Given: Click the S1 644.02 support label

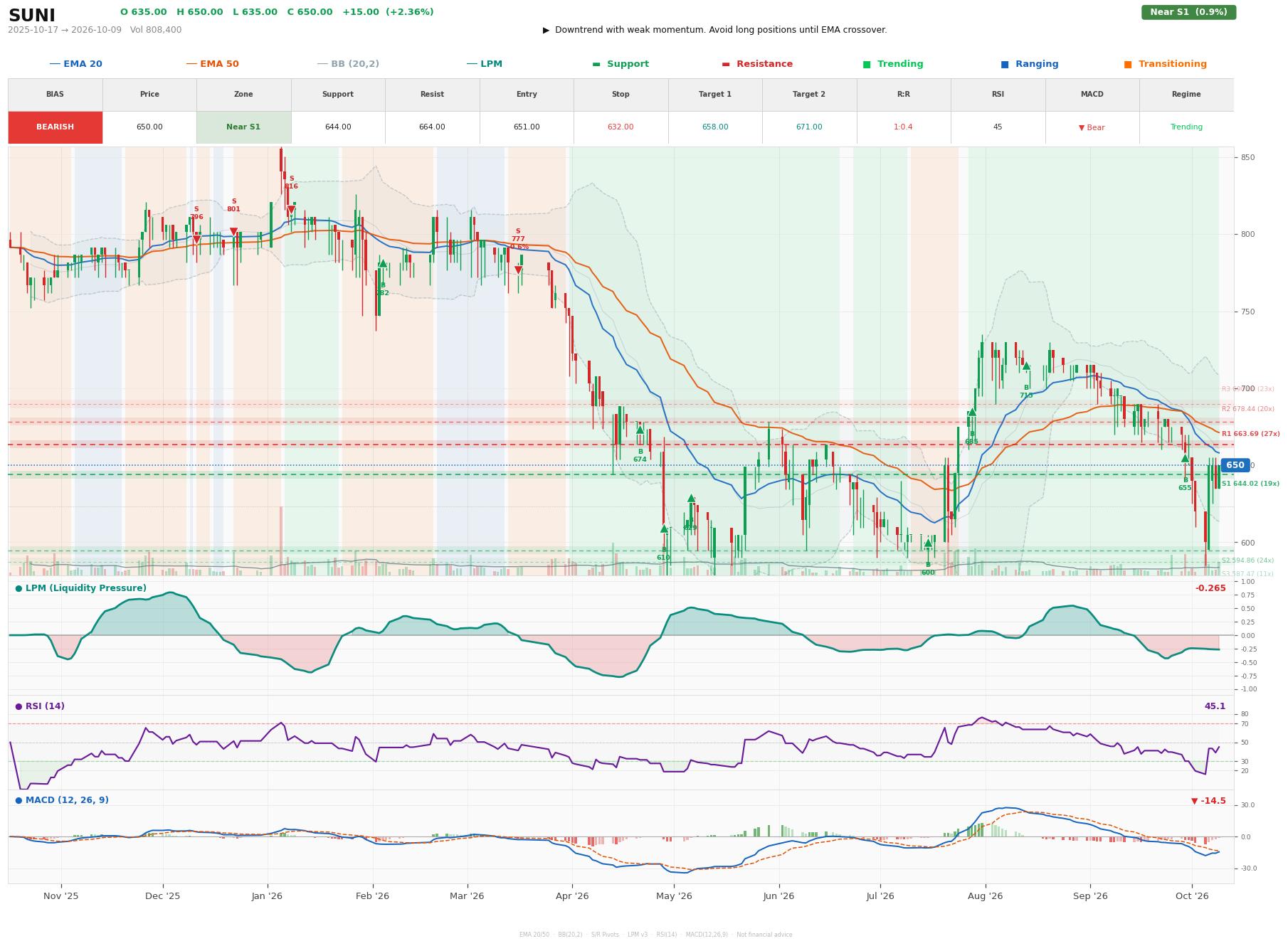Looking at the screenshot, I should 1250,484.
